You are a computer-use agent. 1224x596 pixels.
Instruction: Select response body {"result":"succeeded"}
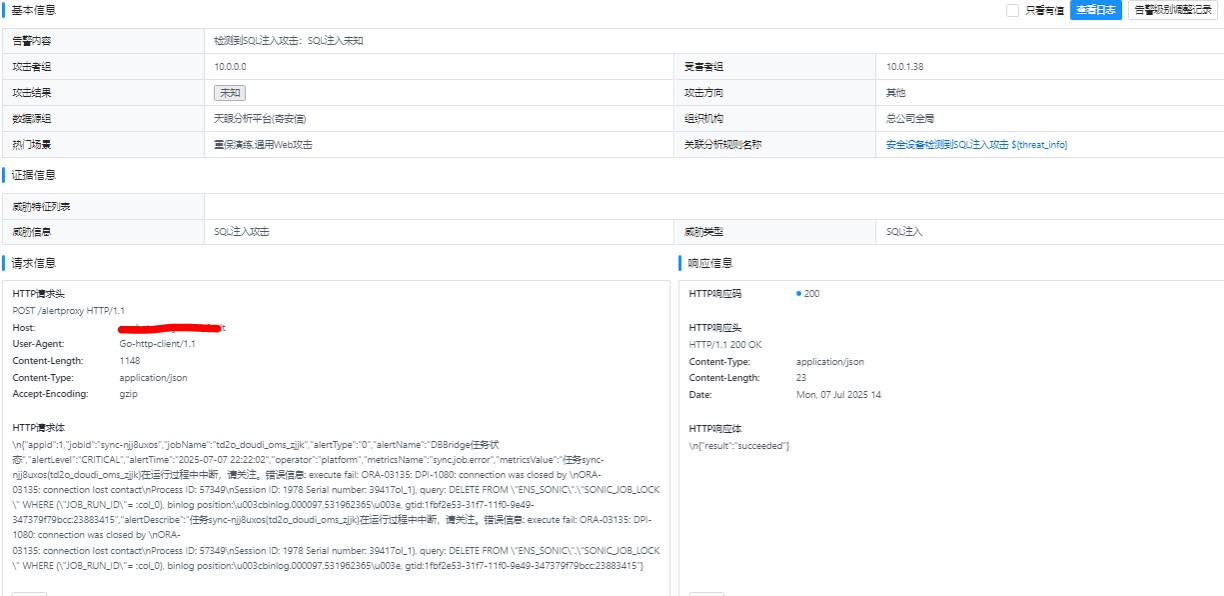click(x=739, y=445)
